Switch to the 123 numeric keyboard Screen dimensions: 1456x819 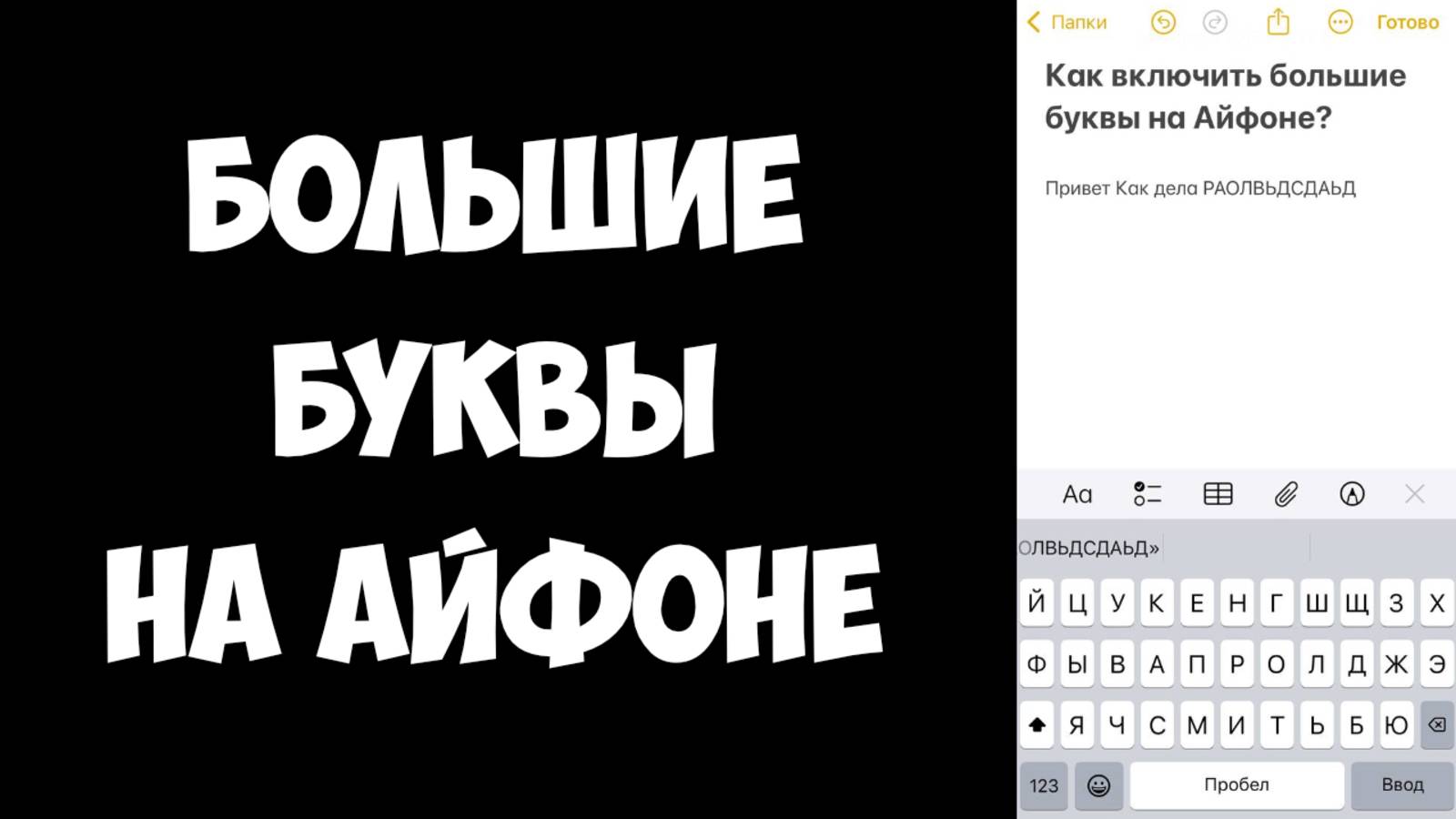pyautogui.click(x=1044, y=785)
